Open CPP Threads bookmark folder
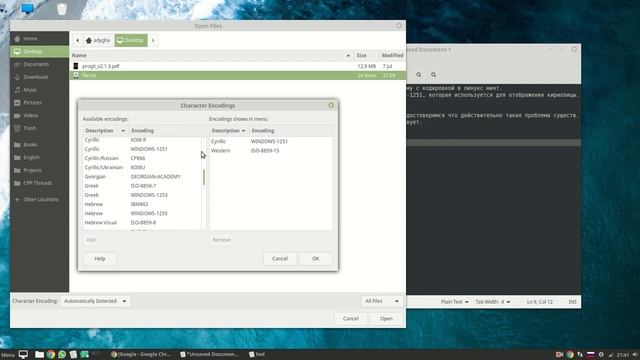Image resolution: width=640 pixels, height=360 pixels. (x=39, y=183)
